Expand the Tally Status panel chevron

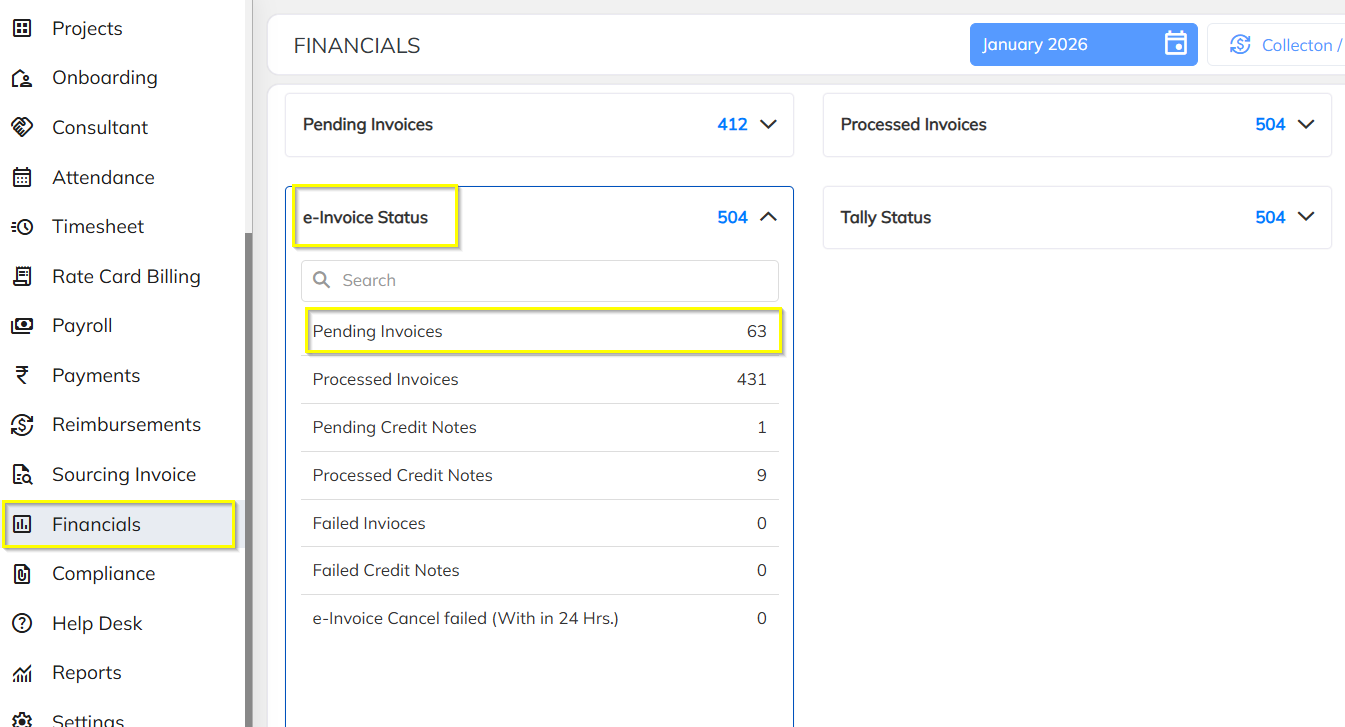tap(1306, 217)
